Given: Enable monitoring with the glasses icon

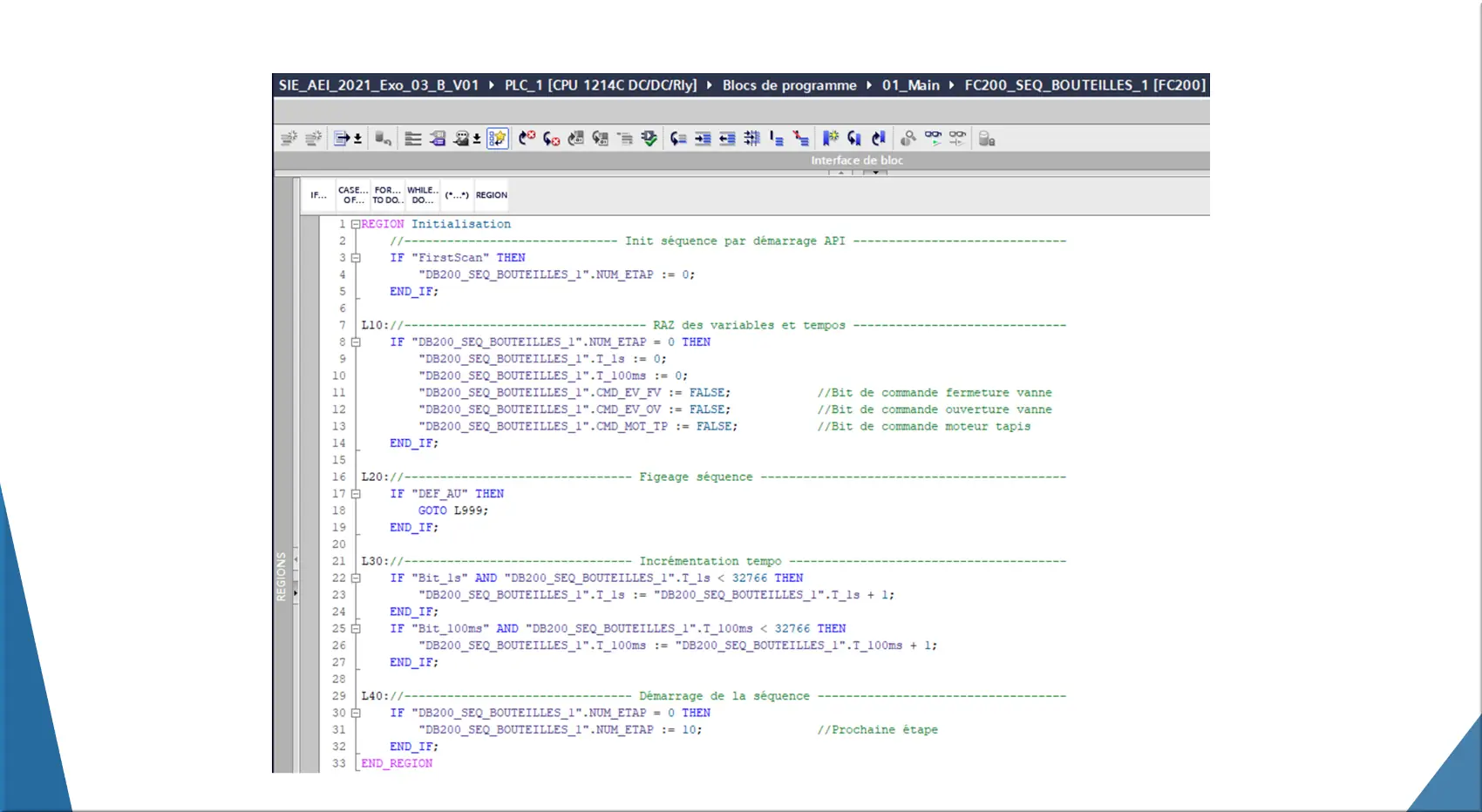Looking at the screenshot, I should (x=933, y=139).
